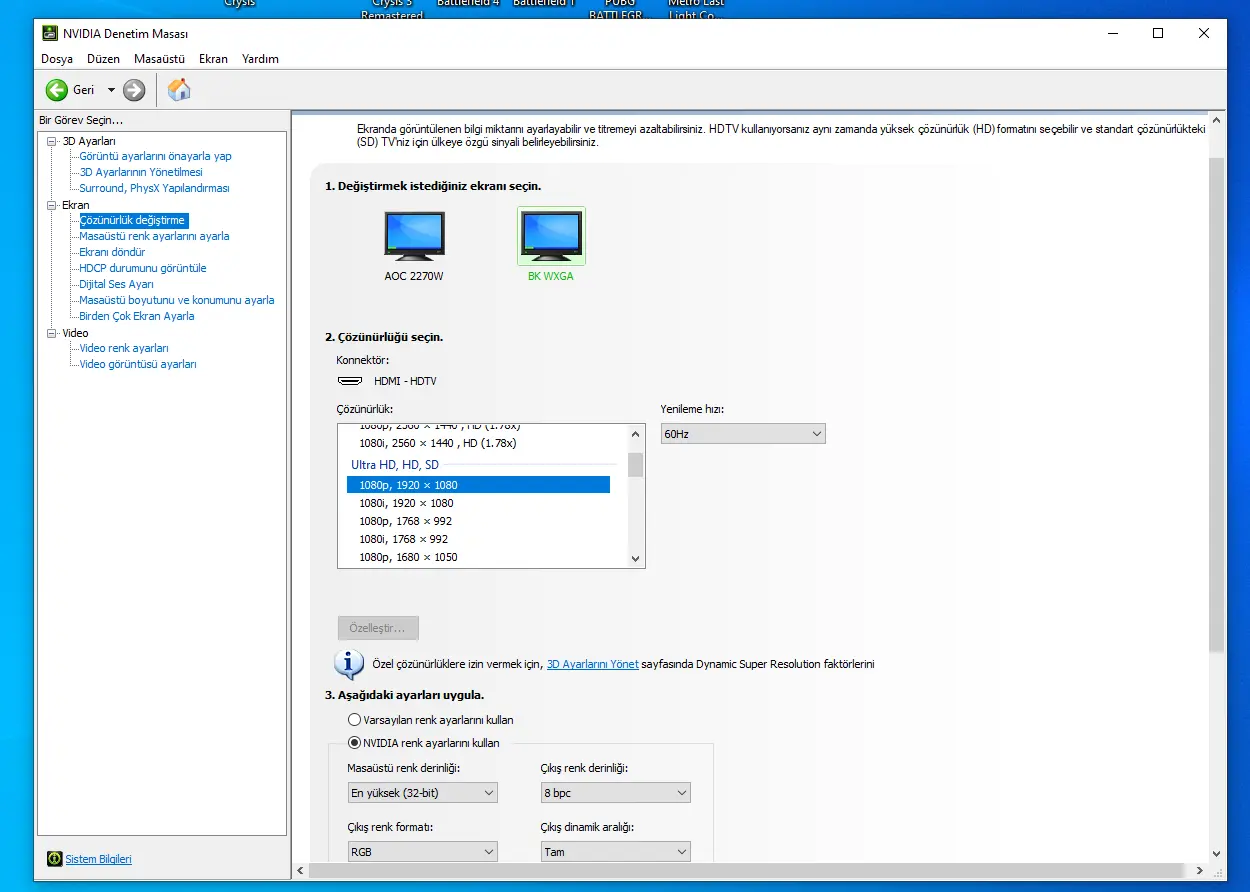Viewport: 1250px width, 892px height.
Task: Open Ekranı döndür page
Action: 112,252
